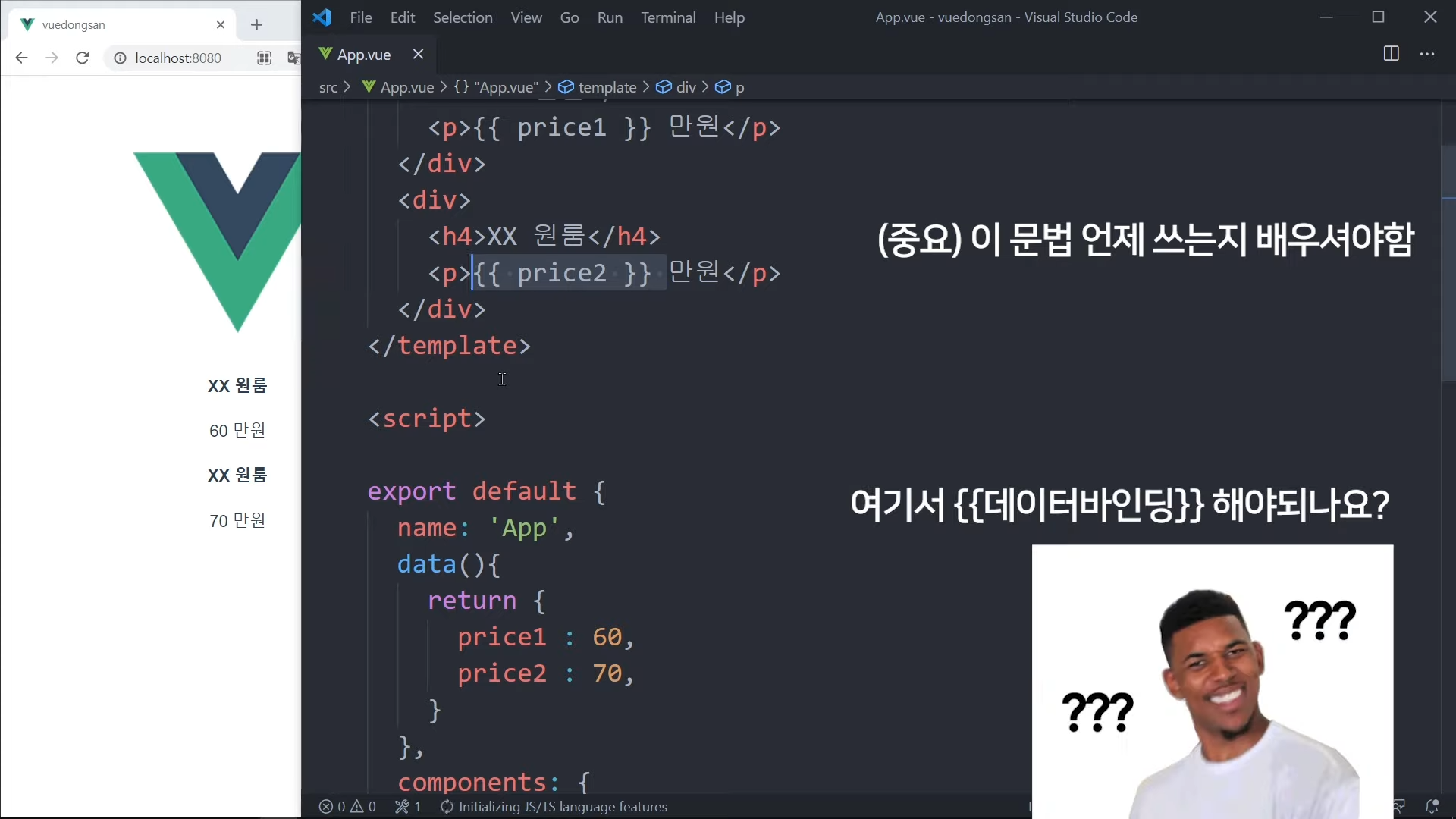This screenshot has width=1456, height=819.
Task: Click the split editor right icon
Action: 1391,54
